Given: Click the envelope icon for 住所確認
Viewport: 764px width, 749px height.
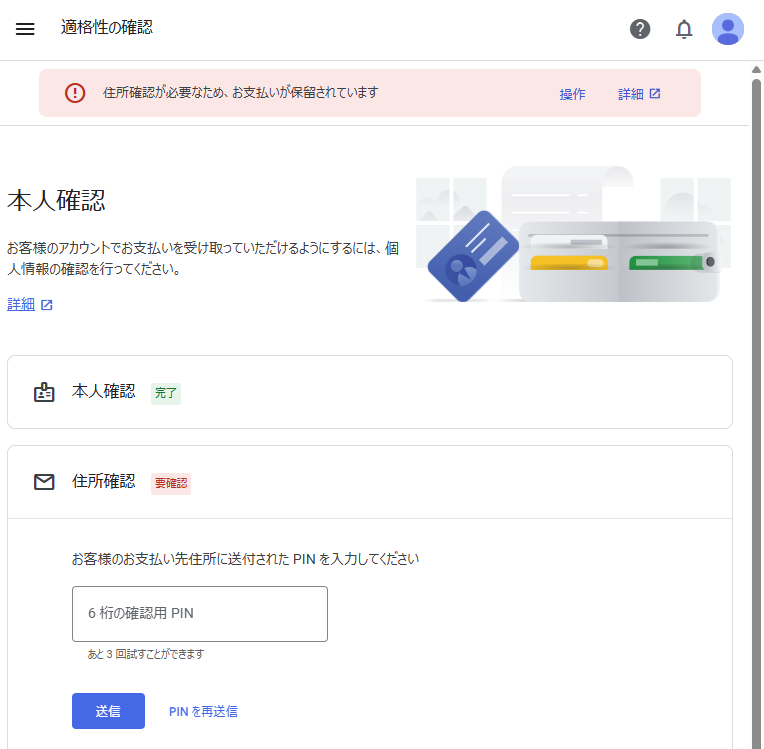Looking at the screenshot, I should (44, 482).
